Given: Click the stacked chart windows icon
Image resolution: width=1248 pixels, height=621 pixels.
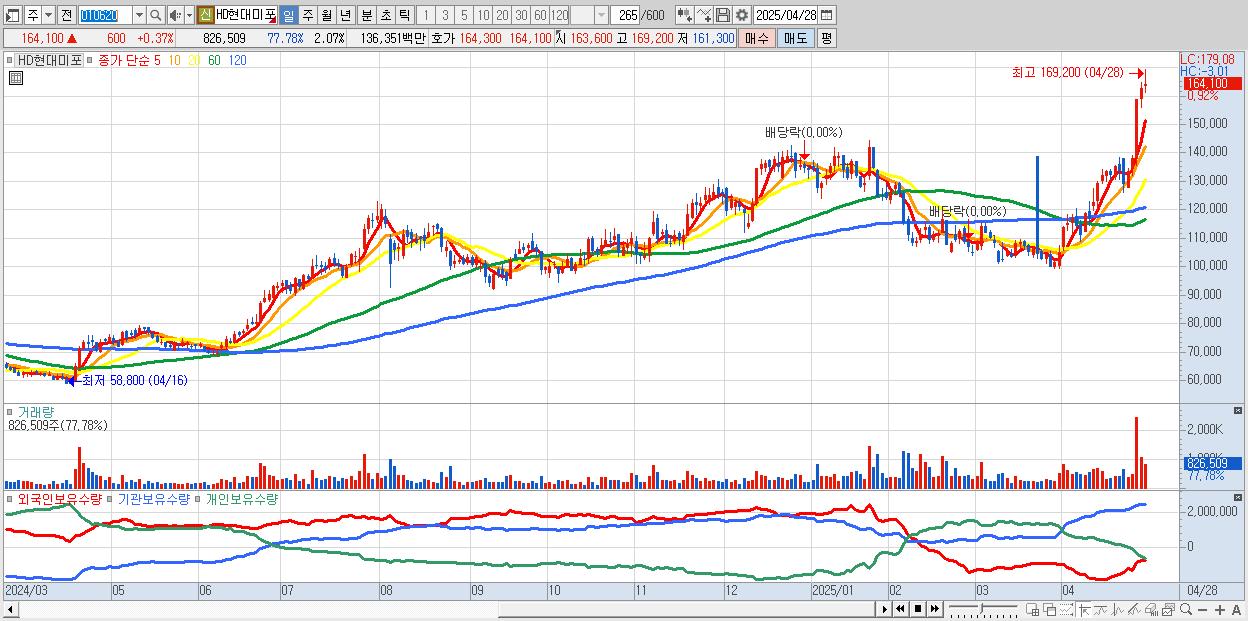Looking at the screenshot, I should 1168,610.
